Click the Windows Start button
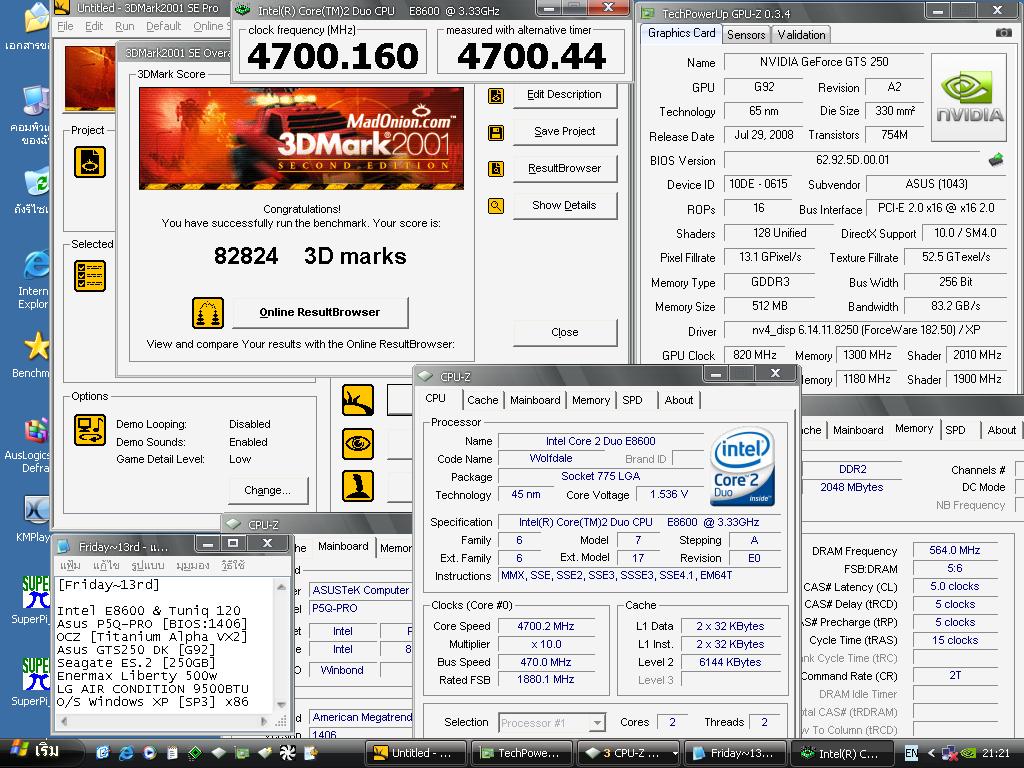The height and width of the screenshot is (768, 1024). (x=38, y=752)
